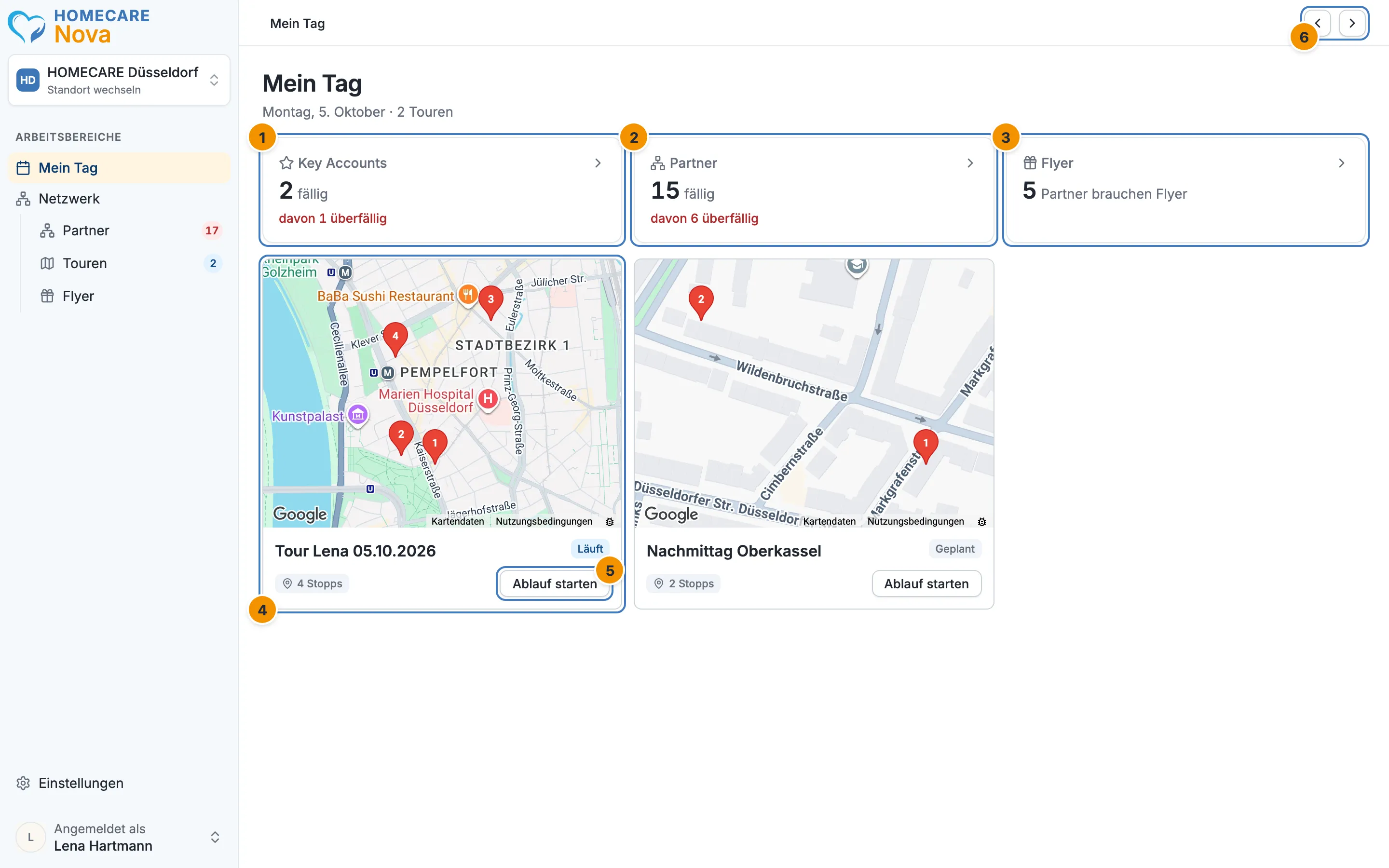Open Flyer card chevron
Image resolution: width=1389 pixels, height=868 pixels.
click(1341, 163)
